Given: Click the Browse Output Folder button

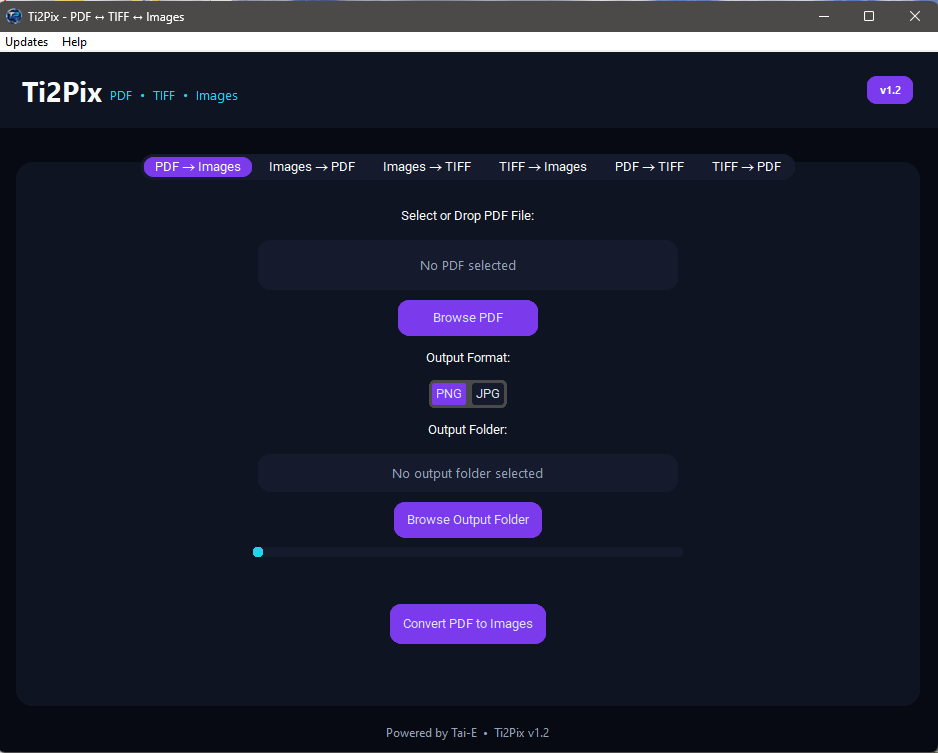Looking at the screenshot, I should point(468,520).
